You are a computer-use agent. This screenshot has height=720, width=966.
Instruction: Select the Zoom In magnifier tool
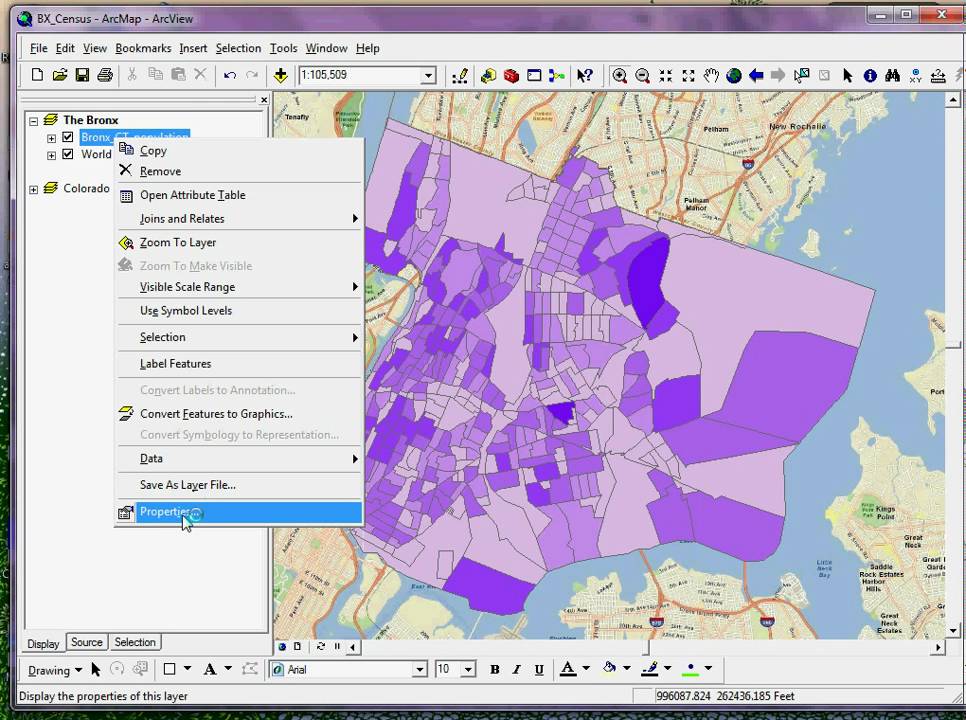tap(620, 75)
